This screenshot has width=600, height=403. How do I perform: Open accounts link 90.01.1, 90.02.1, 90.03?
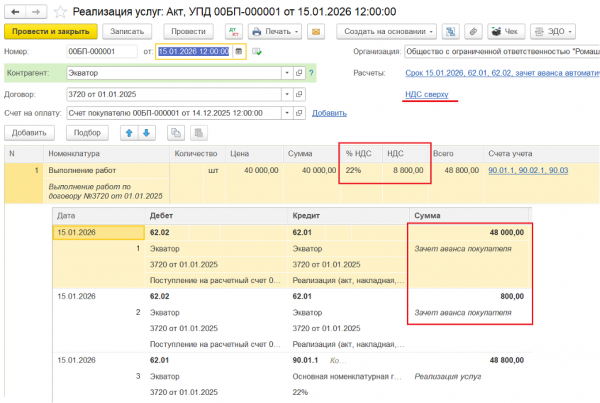(529, 171)
